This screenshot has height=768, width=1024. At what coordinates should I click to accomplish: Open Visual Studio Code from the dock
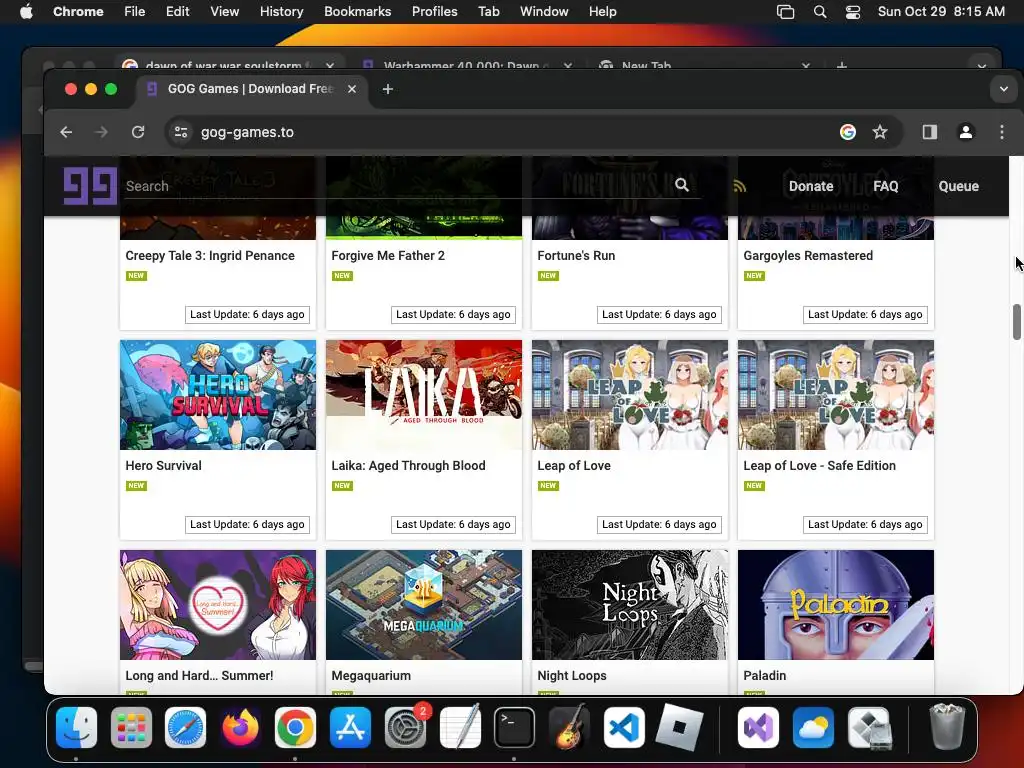[x=624, y=728]
